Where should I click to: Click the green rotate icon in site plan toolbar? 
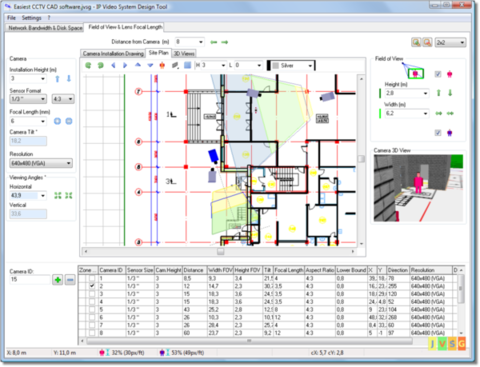88,65
